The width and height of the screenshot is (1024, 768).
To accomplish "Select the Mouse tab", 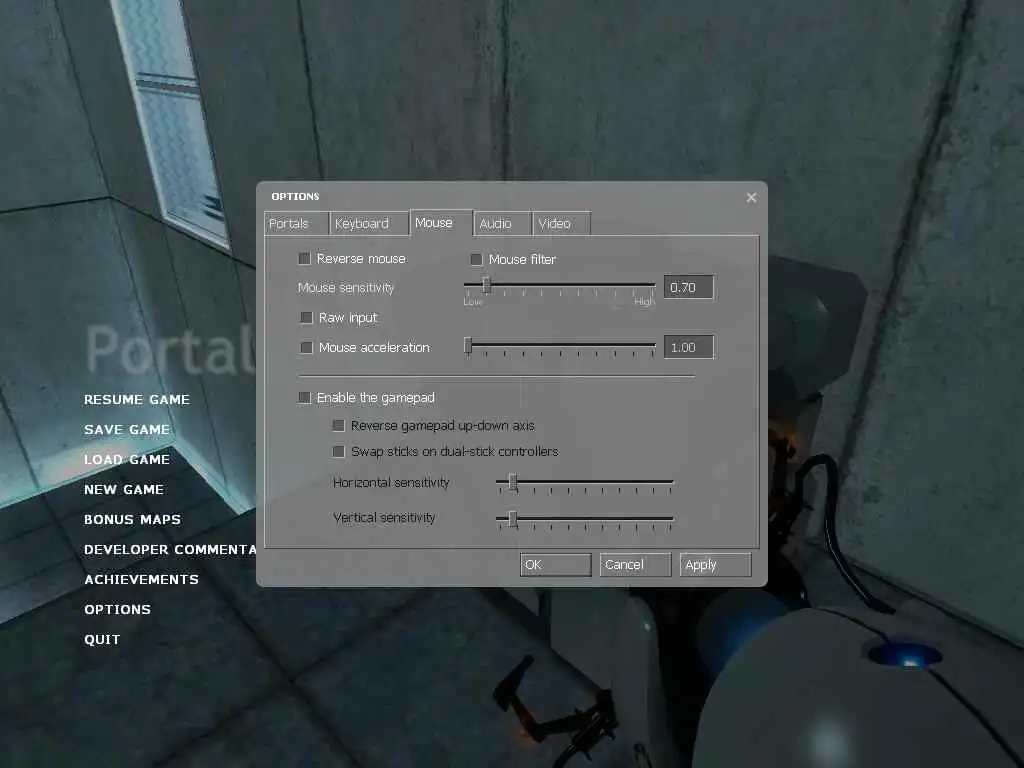I will pyautogui.click(x=441, y=223).
